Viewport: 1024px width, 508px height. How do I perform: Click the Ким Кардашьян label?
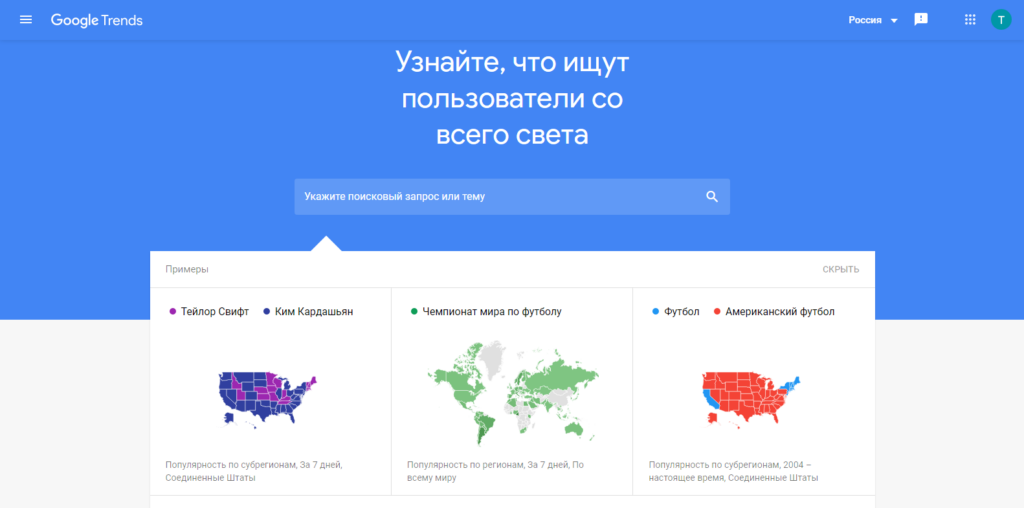click(x=314, y=312)
